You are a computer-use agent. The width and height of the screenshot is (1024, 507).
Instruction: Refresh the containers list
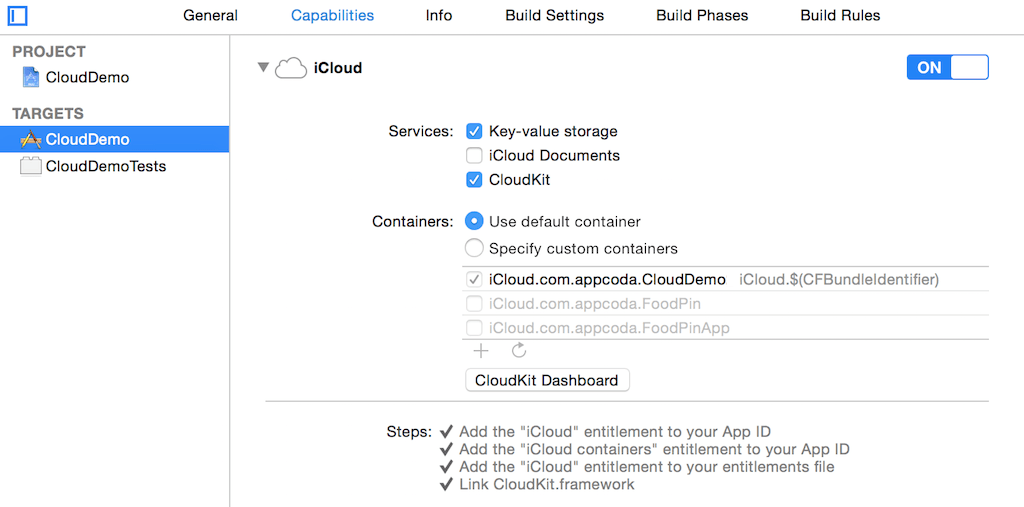tap(519, 351)
